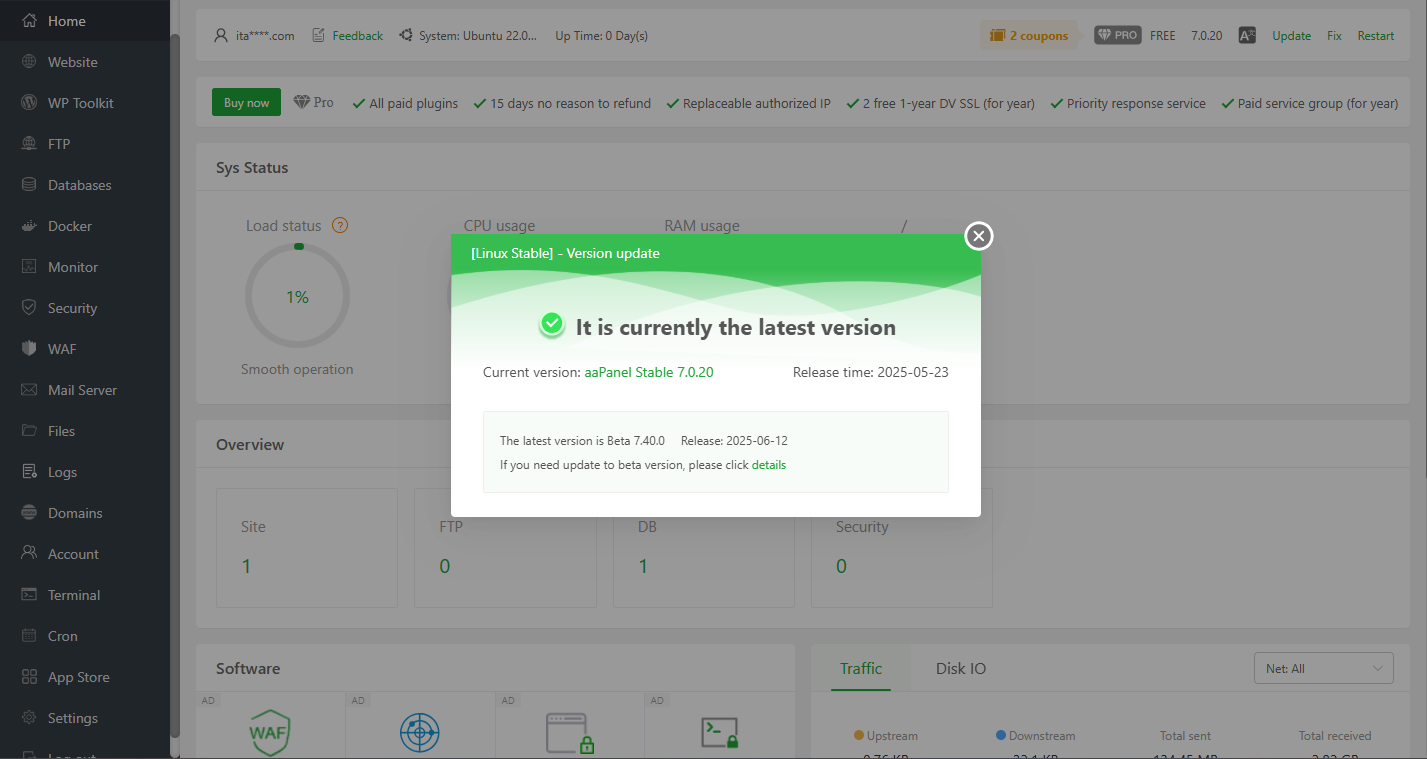
Task: Click the help icon next to Load status
Action: click(339, 225)
